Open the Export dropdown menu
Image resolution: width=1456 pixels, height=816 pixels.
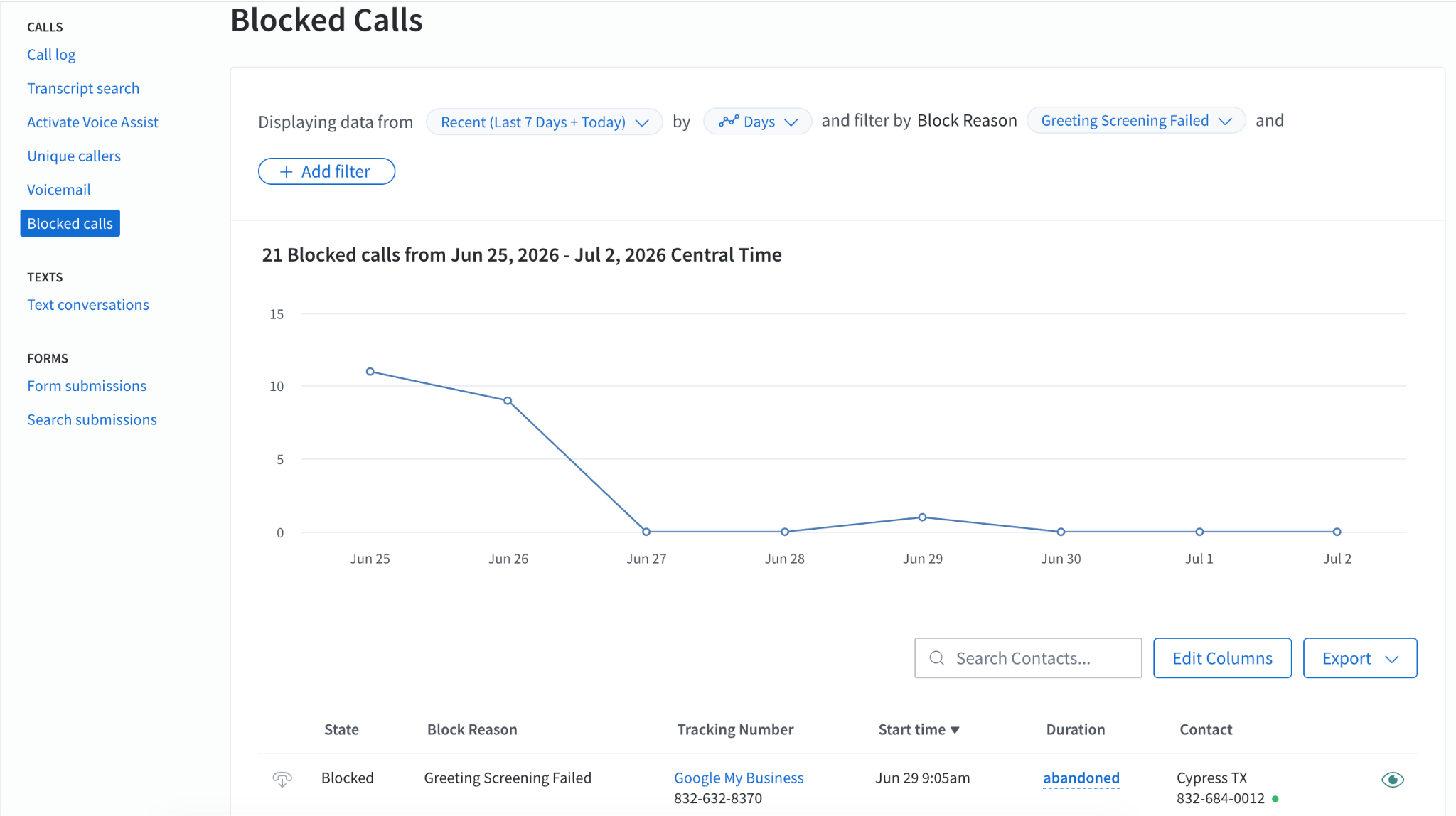pos(1359,658)
